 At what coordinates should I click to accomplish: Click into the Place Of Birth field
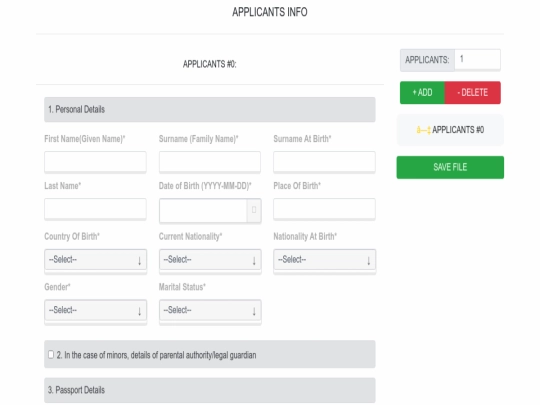pyautogui.click(x=324, y=208)
